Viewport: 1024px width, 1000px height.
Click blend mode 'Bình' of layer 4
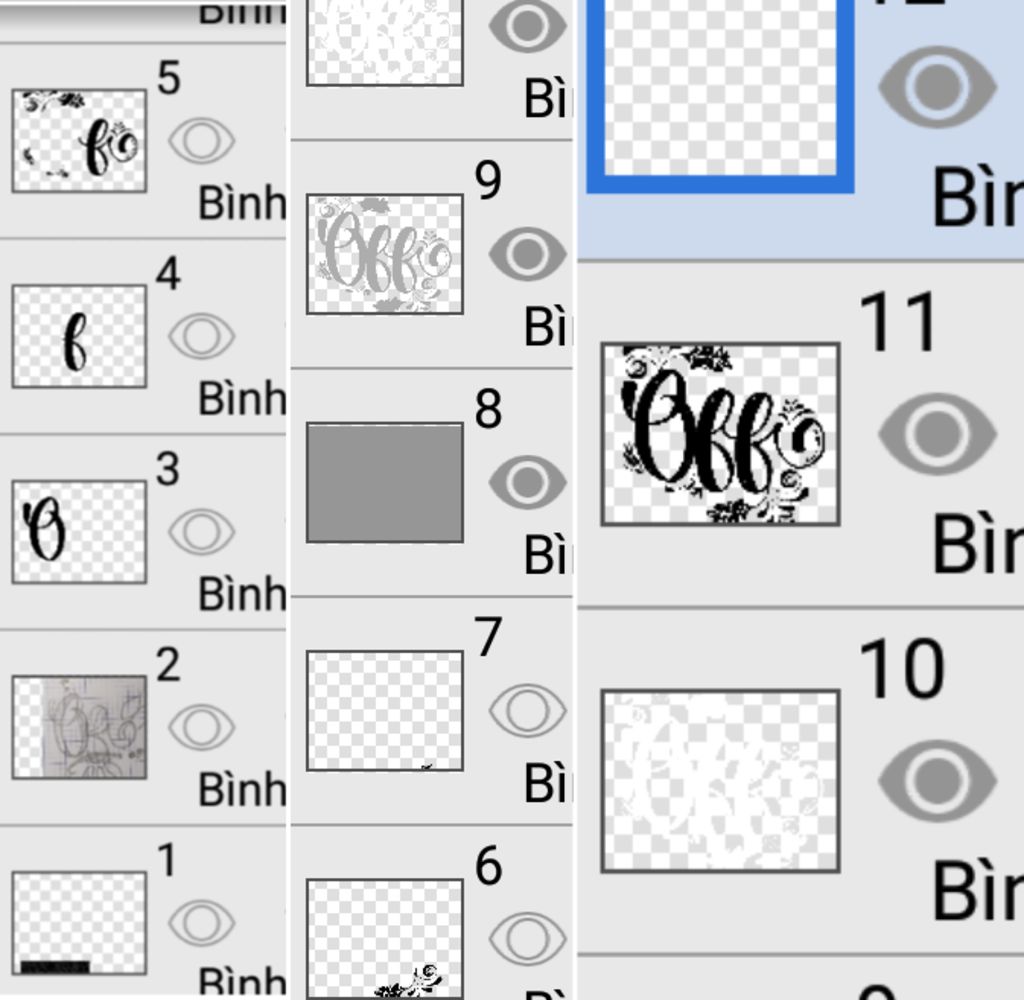pos(242,398)
